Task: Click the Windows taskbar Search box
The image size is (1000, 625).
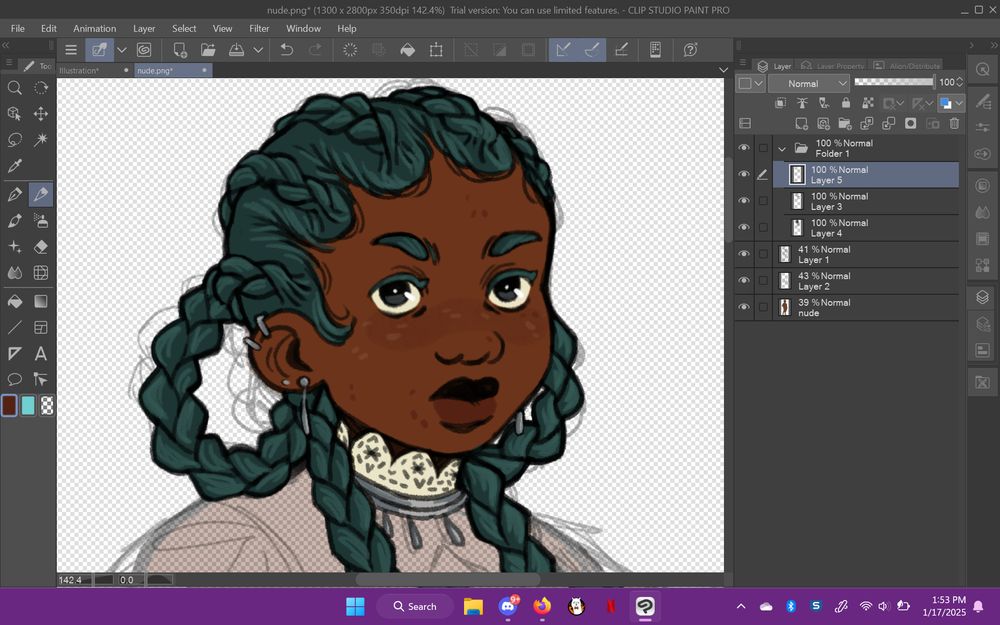Action: tap(415, 606)
